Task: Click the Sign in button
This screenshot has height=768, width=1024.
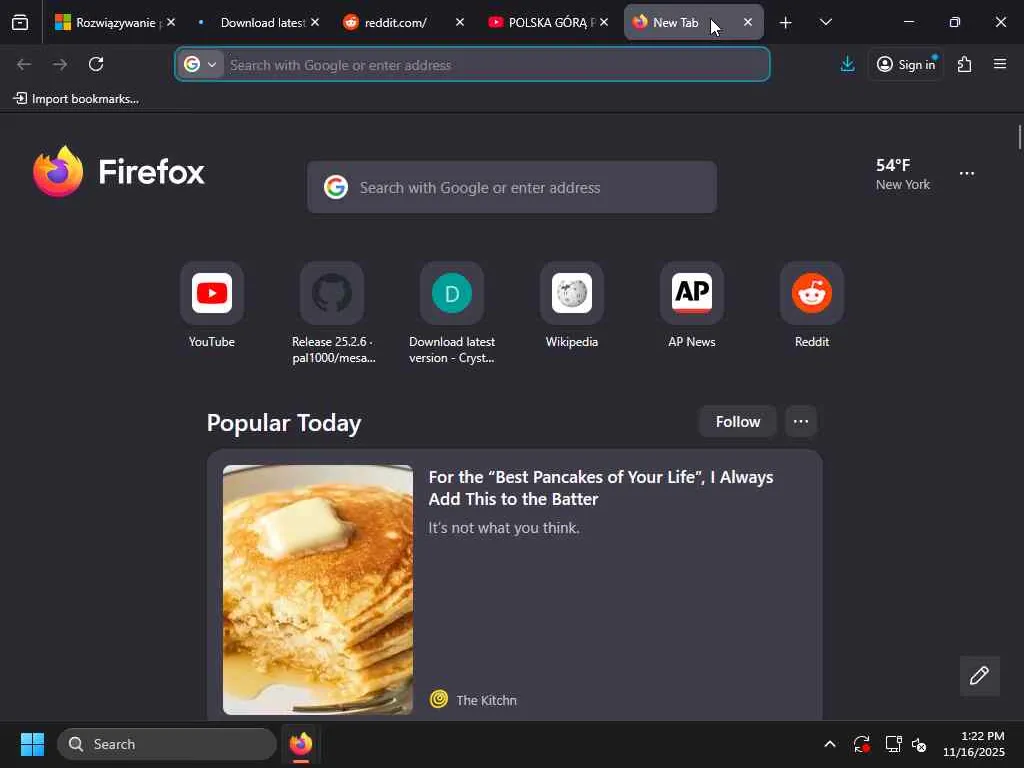Action: pyautogui.click(x=906, y=64)
